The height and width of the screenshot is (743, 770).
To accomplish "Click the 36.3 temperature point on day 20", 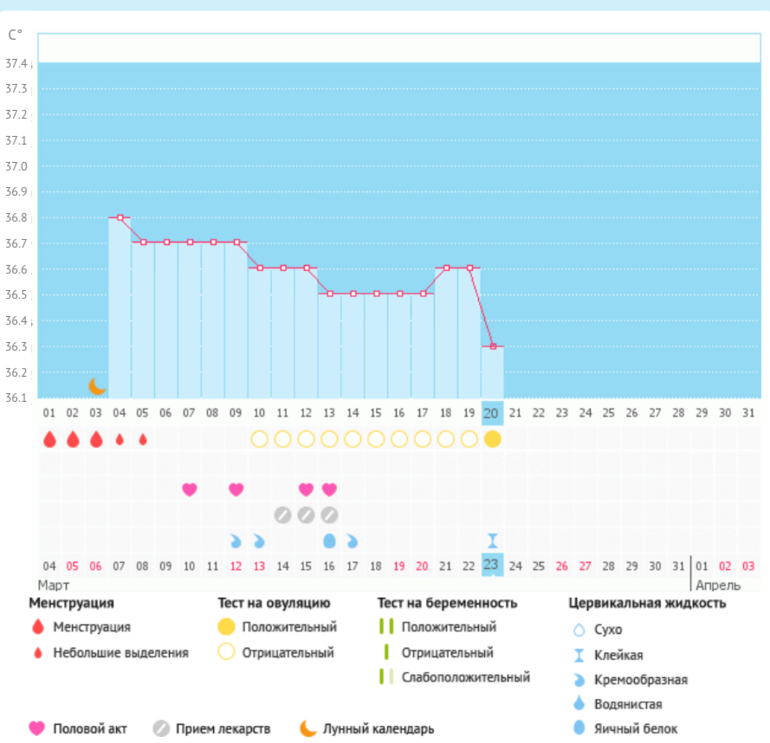I will pos(492,346).
